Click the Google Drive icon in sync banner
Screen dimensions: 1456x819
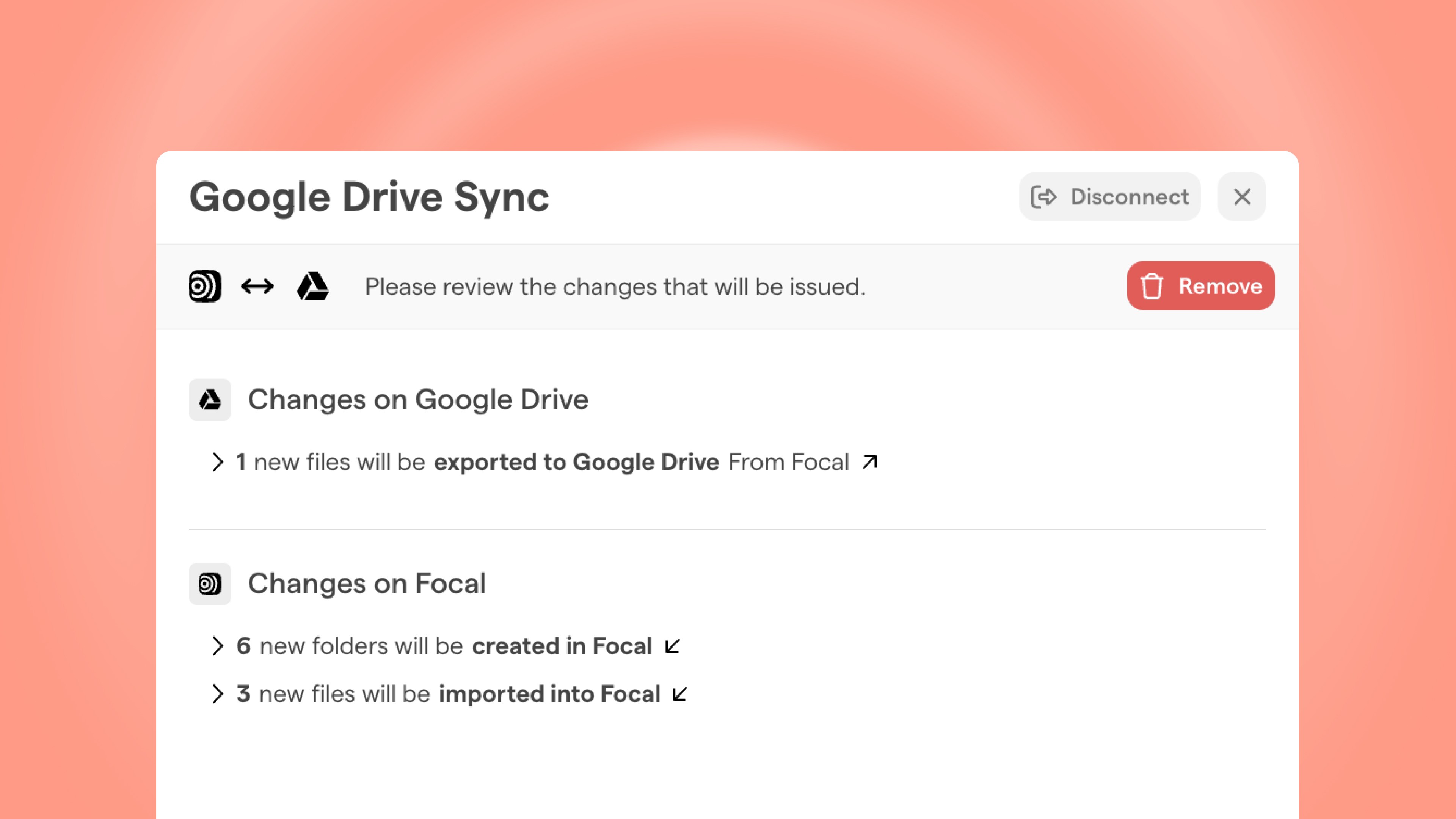pos(312,286)
